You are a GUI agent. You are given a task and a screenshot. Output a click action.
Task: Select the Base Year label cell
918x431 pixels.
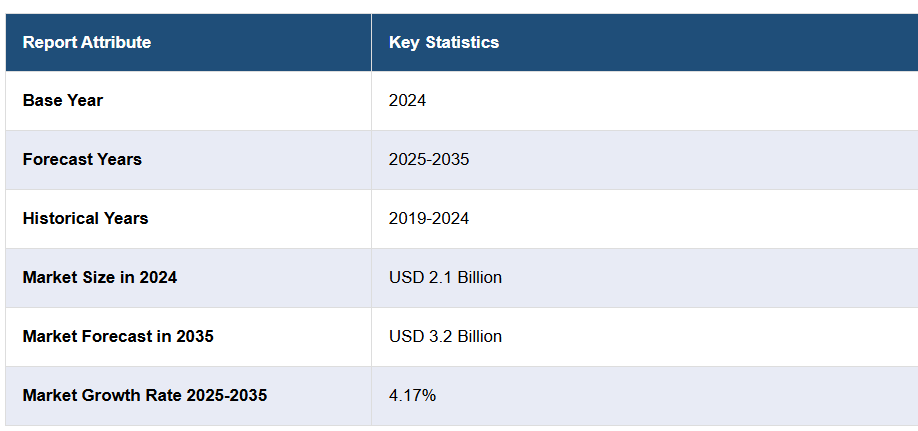point(63,100)
